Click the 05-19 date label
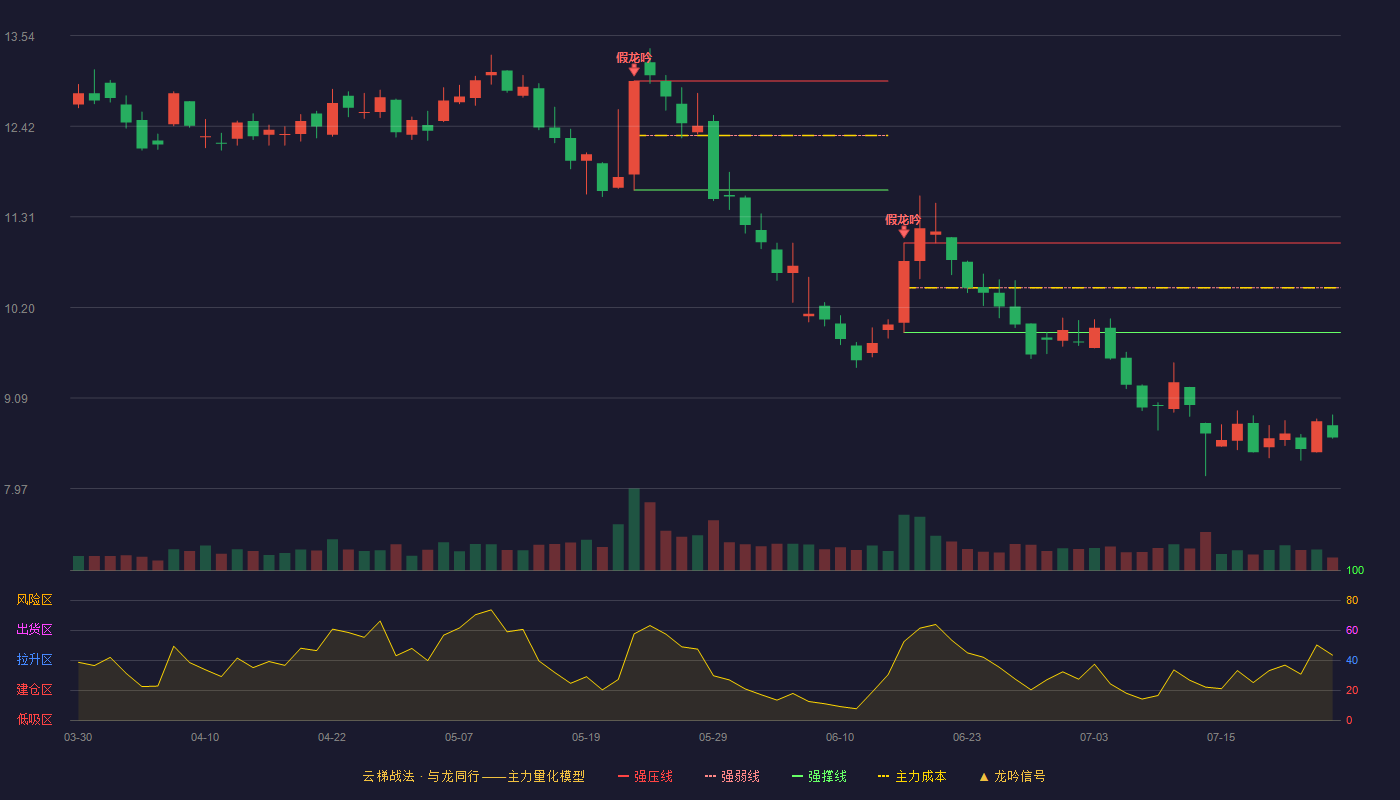Viewport: 1400px width, 800px height. 586,737
